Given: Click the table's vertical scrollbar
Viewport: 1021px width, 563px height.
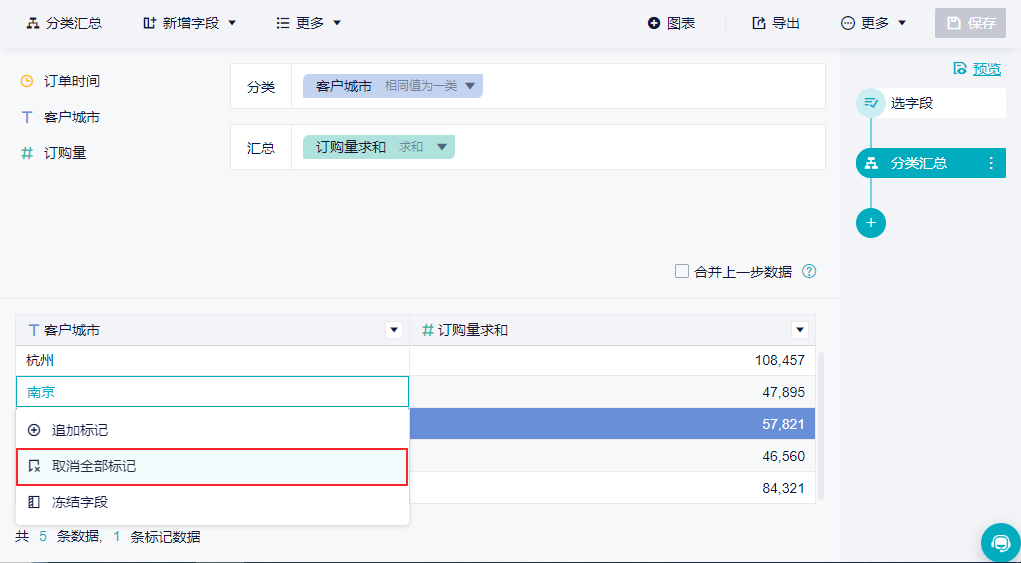Looking at the screenshot, I should pyautogui.click(x=822, y=425).
